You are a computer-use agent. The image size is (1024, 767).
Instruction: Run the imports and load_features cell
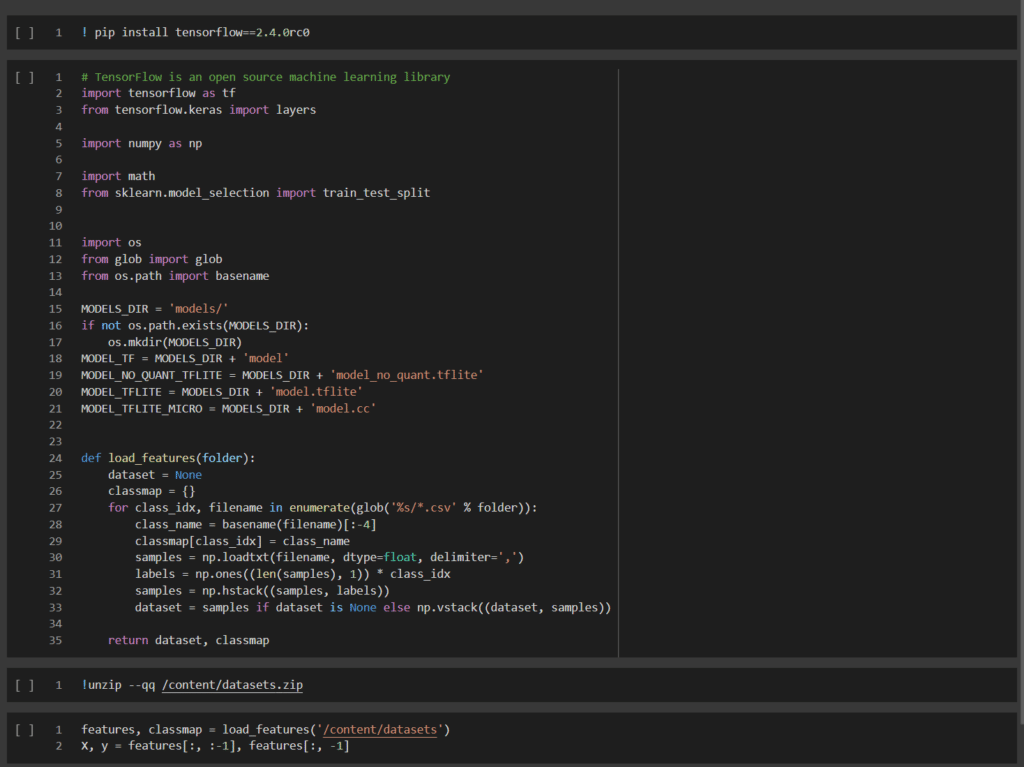point(24,78)
